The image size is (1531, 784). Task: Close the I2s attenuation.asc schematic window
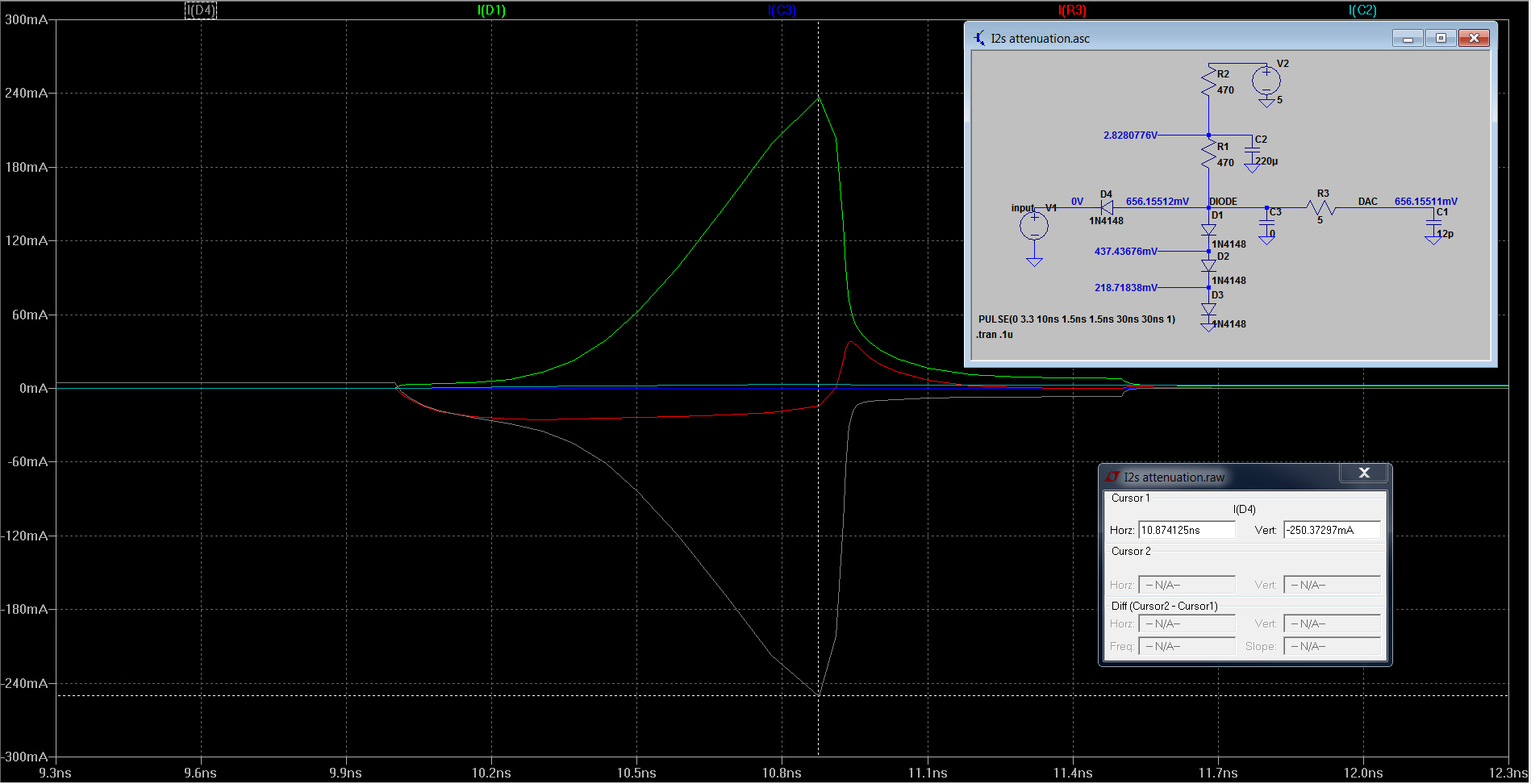(1474, 38)
